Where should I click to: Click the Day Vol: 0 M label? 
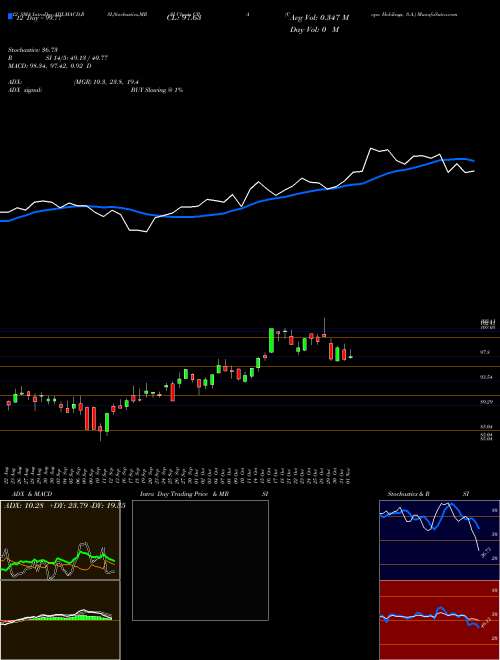[314, 30]
